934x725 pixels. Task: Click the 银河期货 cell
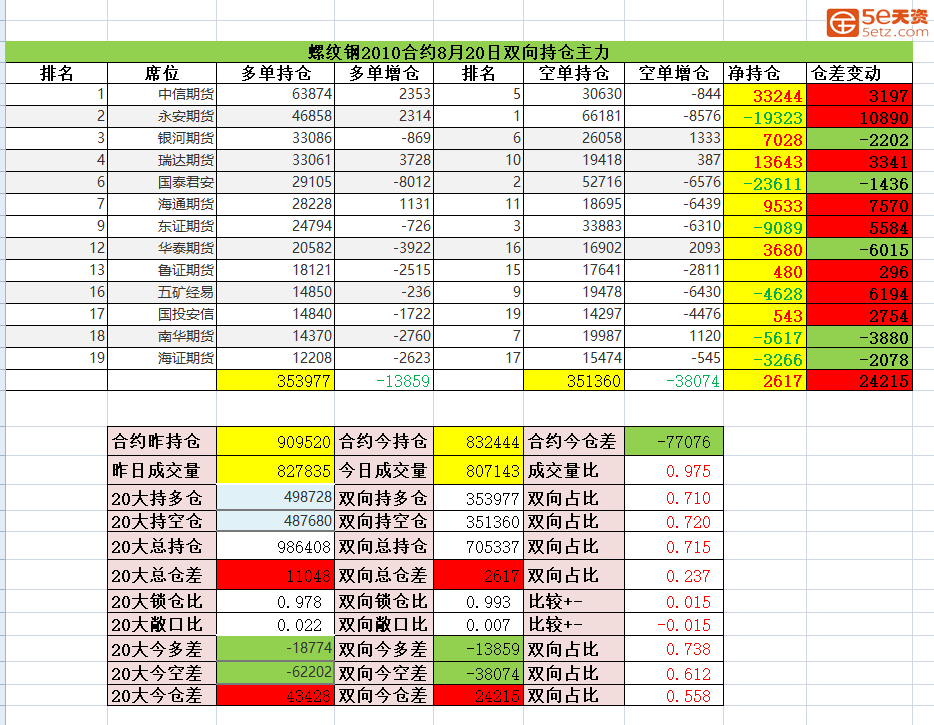(162, 139)
